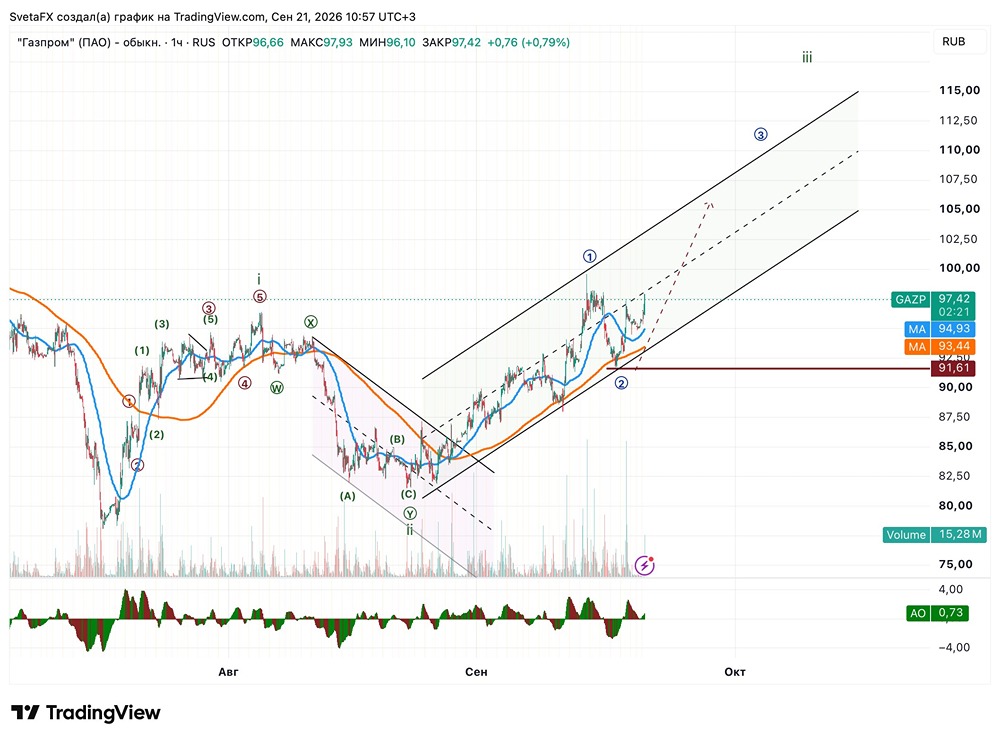Click the МИН 96,10 low value
Image resolution: width=1000 pixels, height=741 pixels.
(x=386, y=43)
